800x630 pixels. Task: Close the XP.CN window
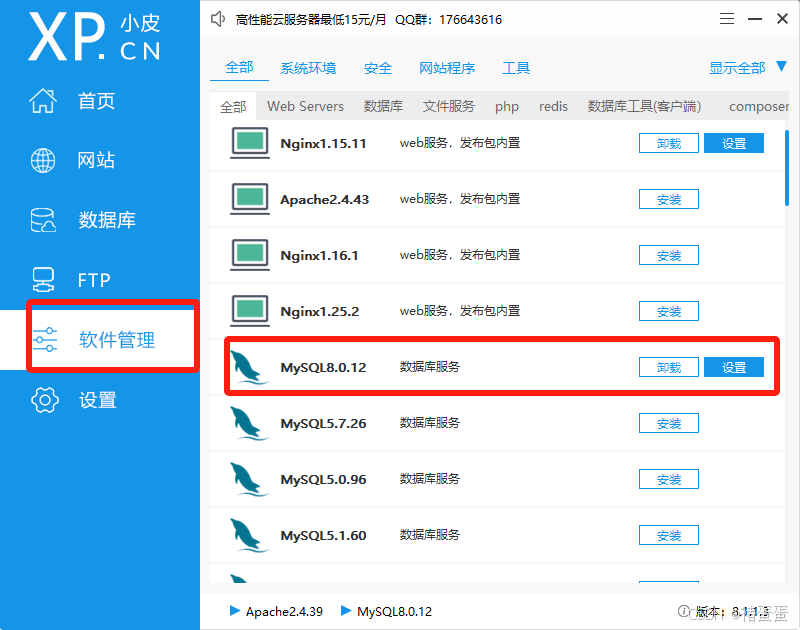[x=782, y=19]
